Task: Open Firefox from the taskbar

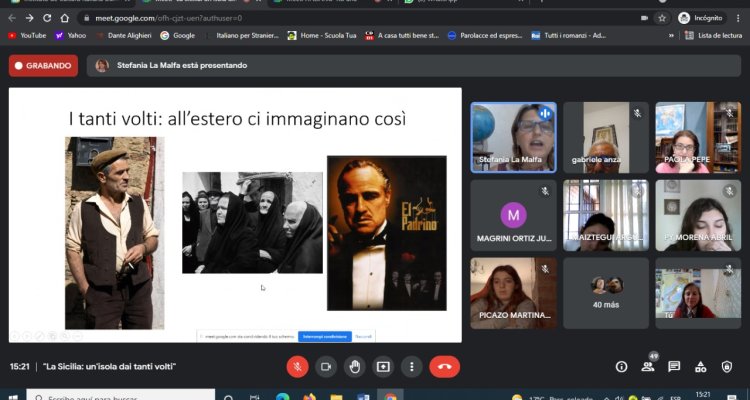Action: pos(309,396)
